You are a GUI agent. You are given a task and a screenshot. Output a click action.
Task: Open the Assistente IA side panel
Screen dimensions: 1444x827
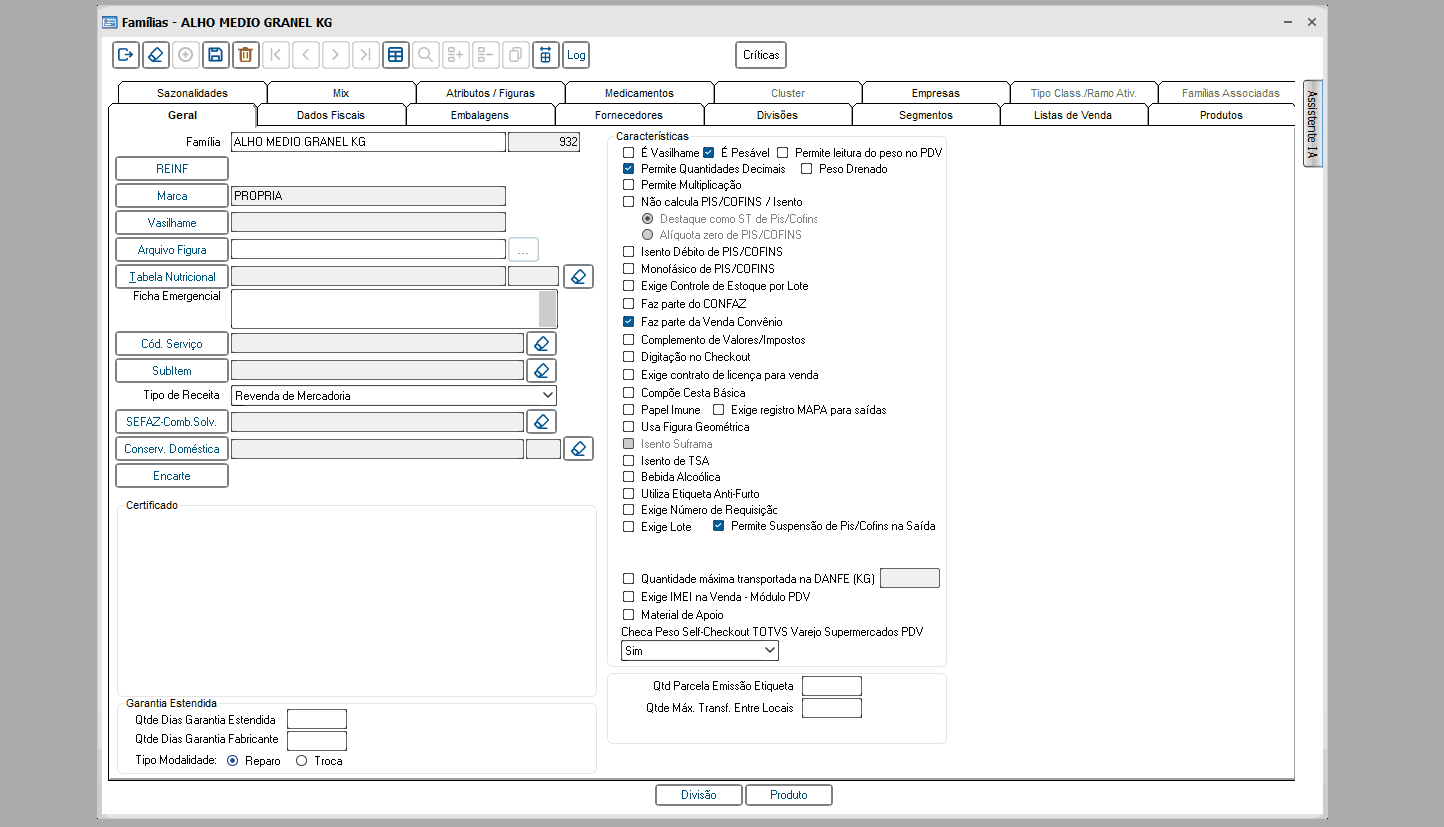pyautogui.click(x=1312, y=124)
